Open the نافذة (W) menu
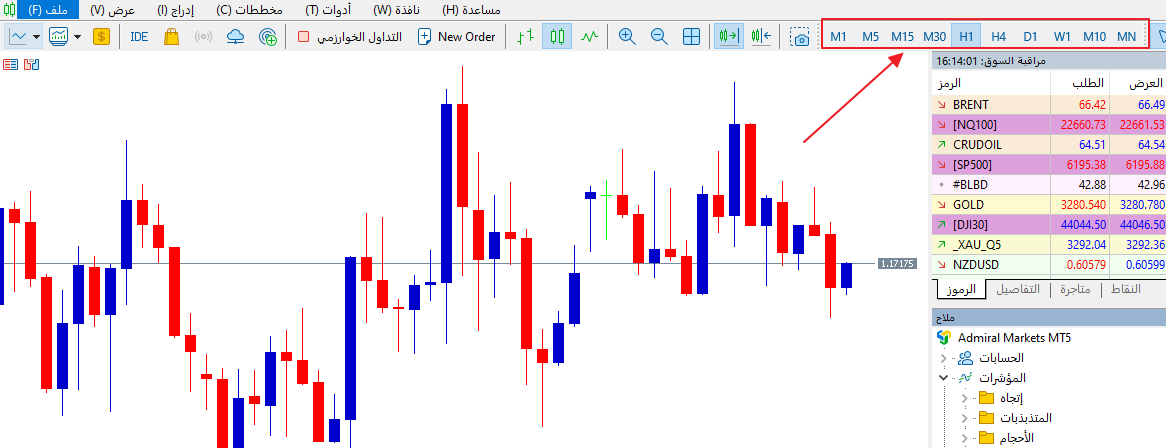 coord(396,10)
